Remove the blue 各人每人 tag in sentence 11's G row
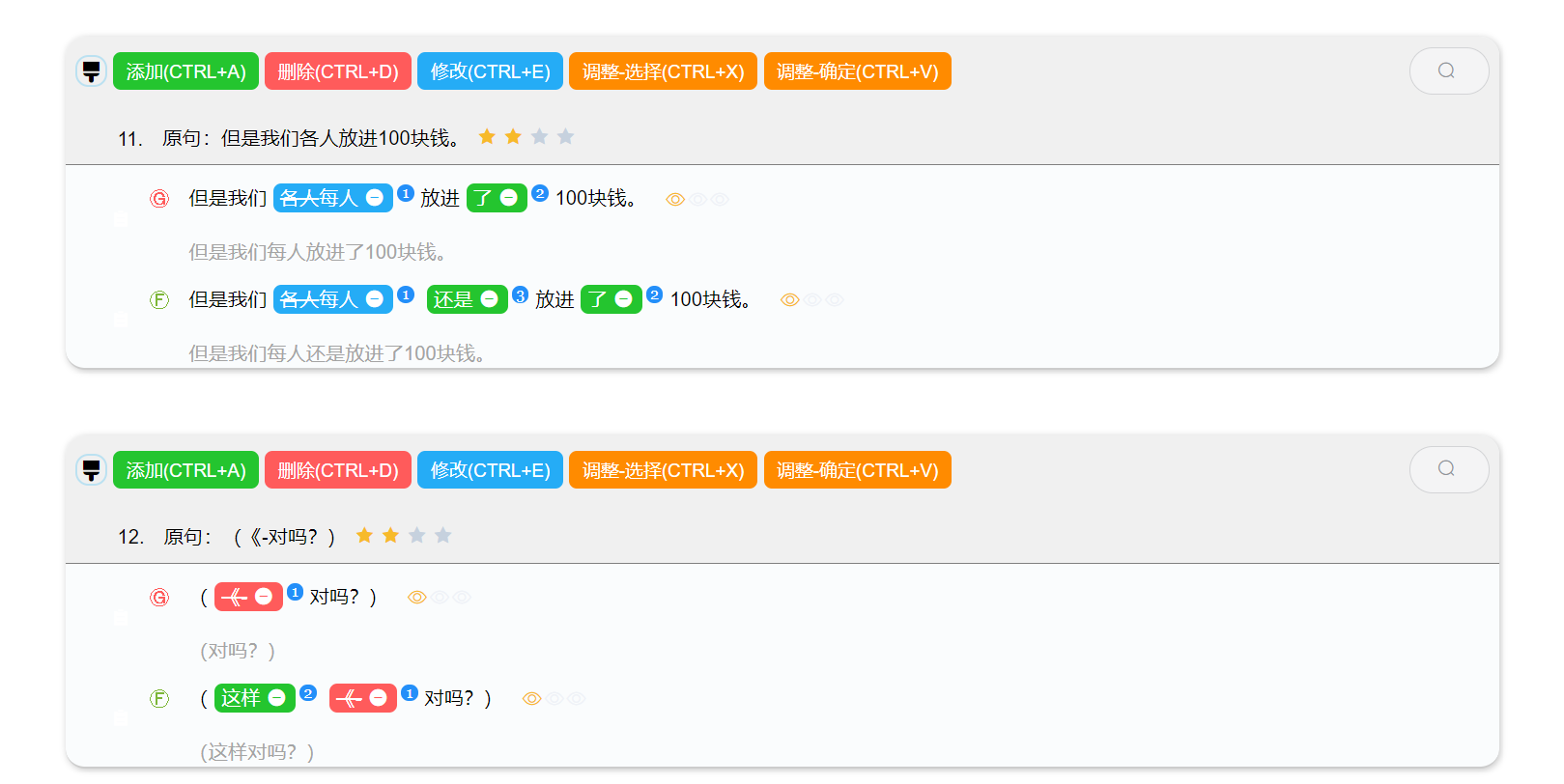Image resolution: width=1564 pixels, height=784 pixels. coord(375,198)
